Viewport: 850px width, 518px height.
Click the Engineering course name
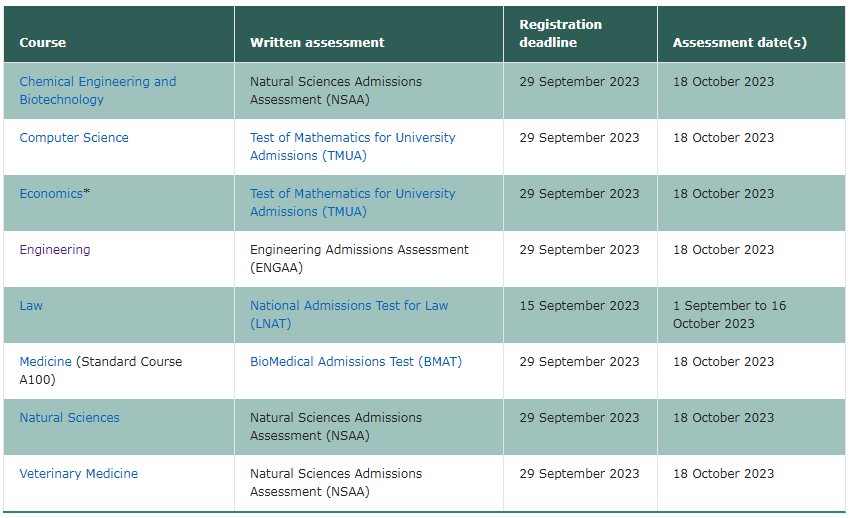point(55,250)
